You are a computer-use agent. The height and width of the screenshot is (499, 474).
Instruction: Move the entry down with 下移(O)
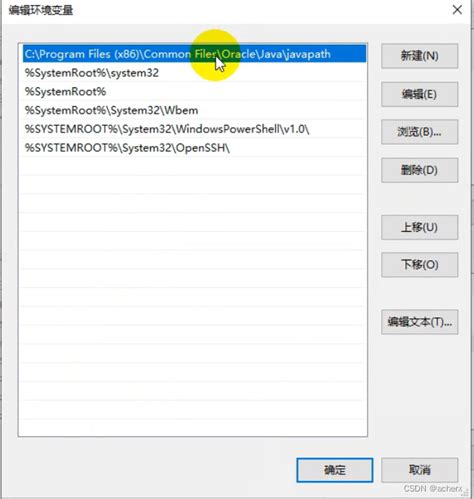pyautogui.click(x=419, y=265)
